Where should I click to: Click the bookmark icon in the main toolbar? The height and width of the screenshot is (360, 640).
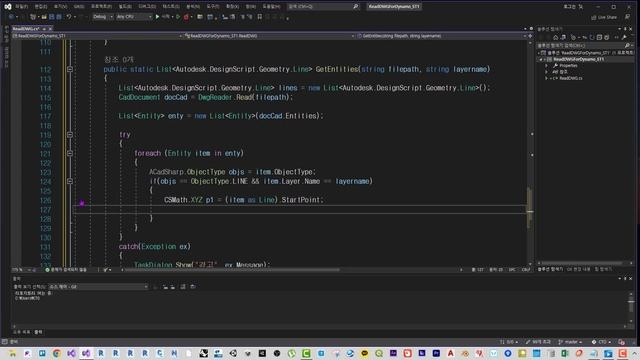260,17
